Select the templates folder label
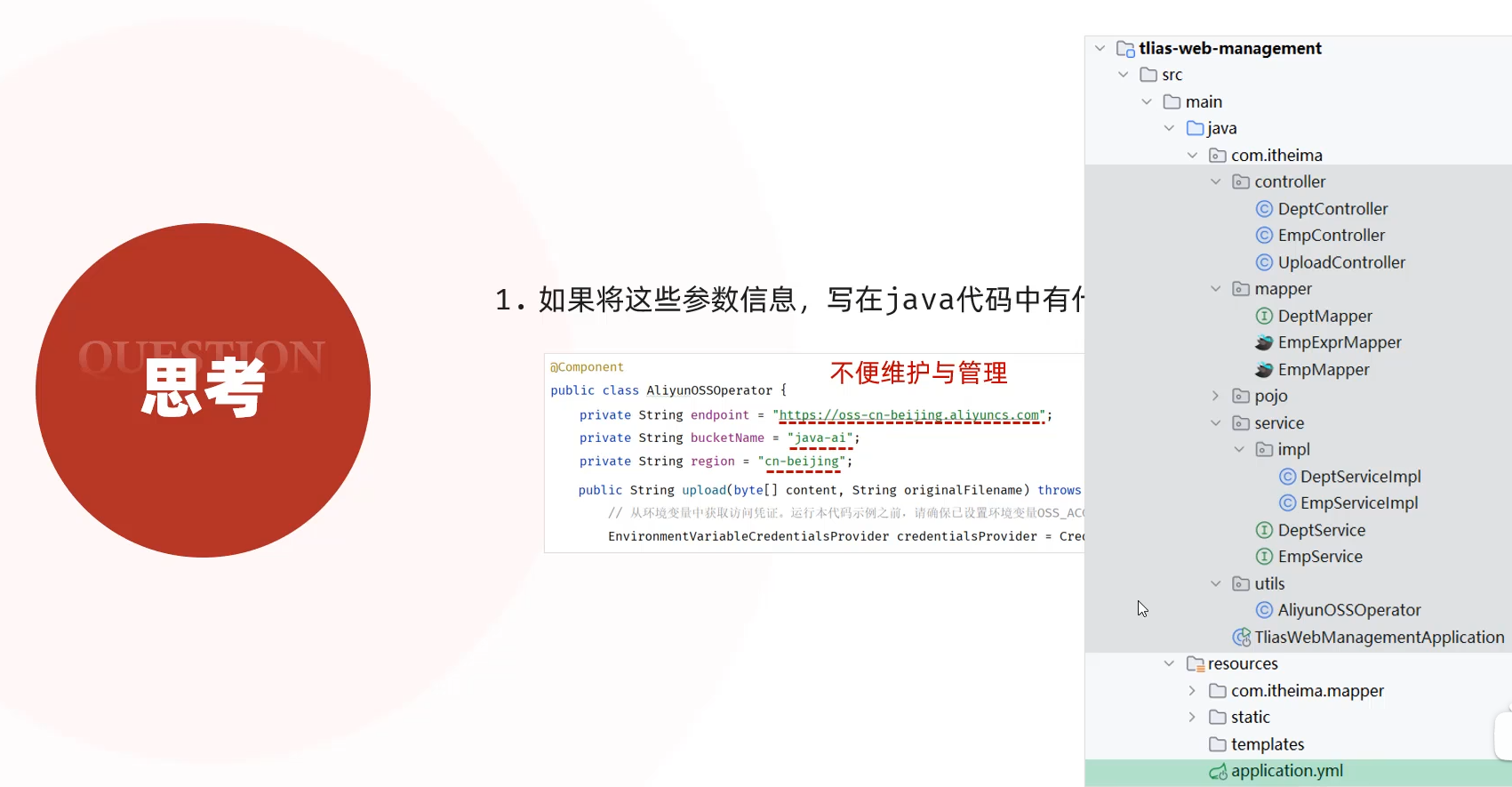 [1268, 744]
